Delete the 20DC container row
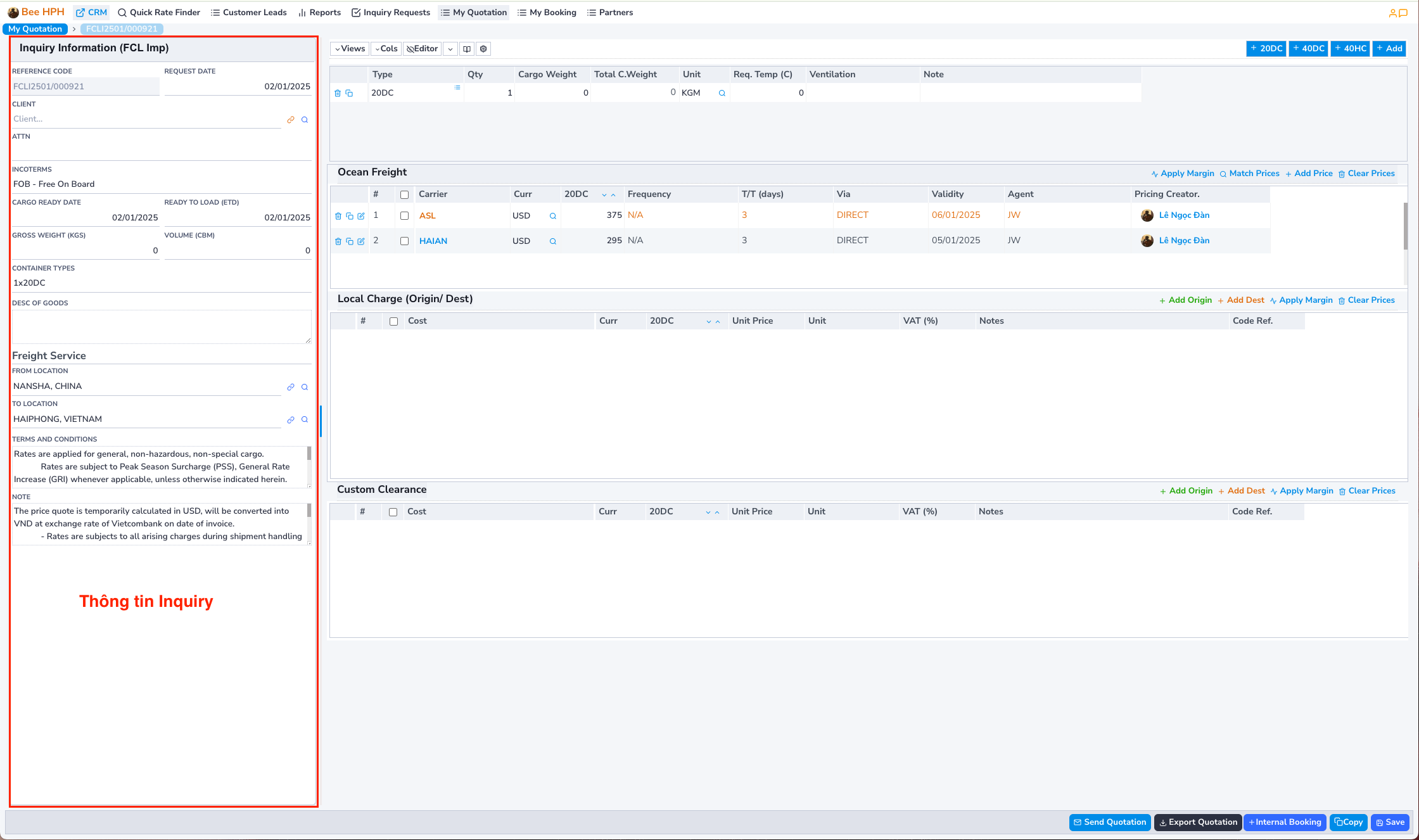 [338, 93]
